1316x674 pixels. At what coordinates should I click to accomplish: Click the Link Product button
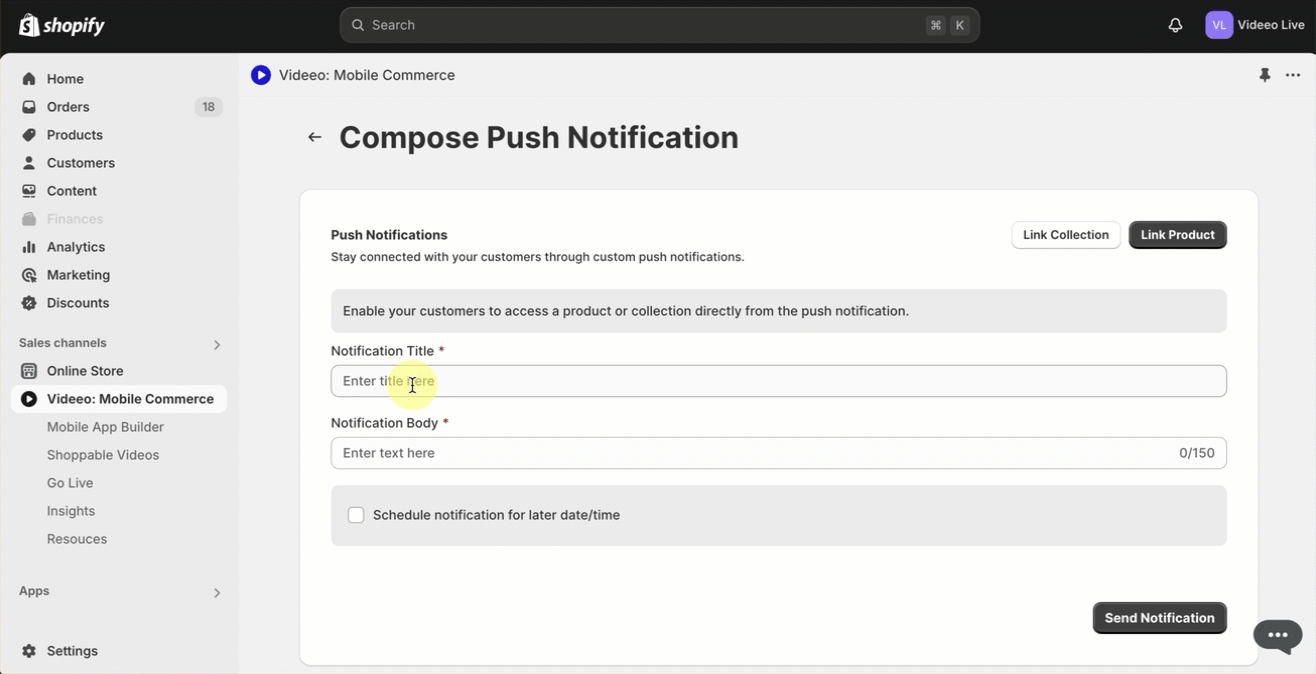pos(1177,235)
